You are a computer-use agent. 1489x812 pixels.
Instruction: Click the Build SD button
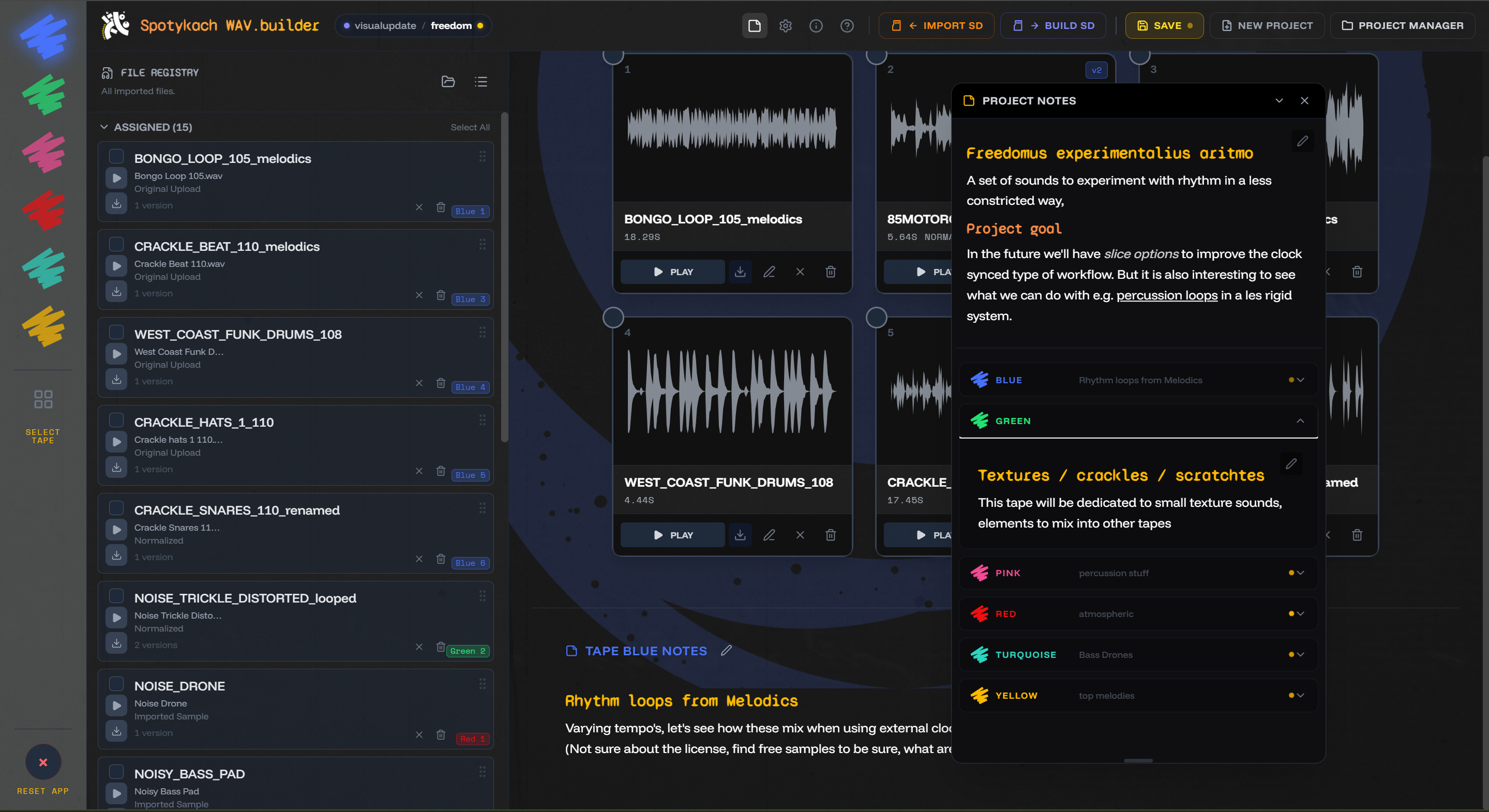point(1053,25)
